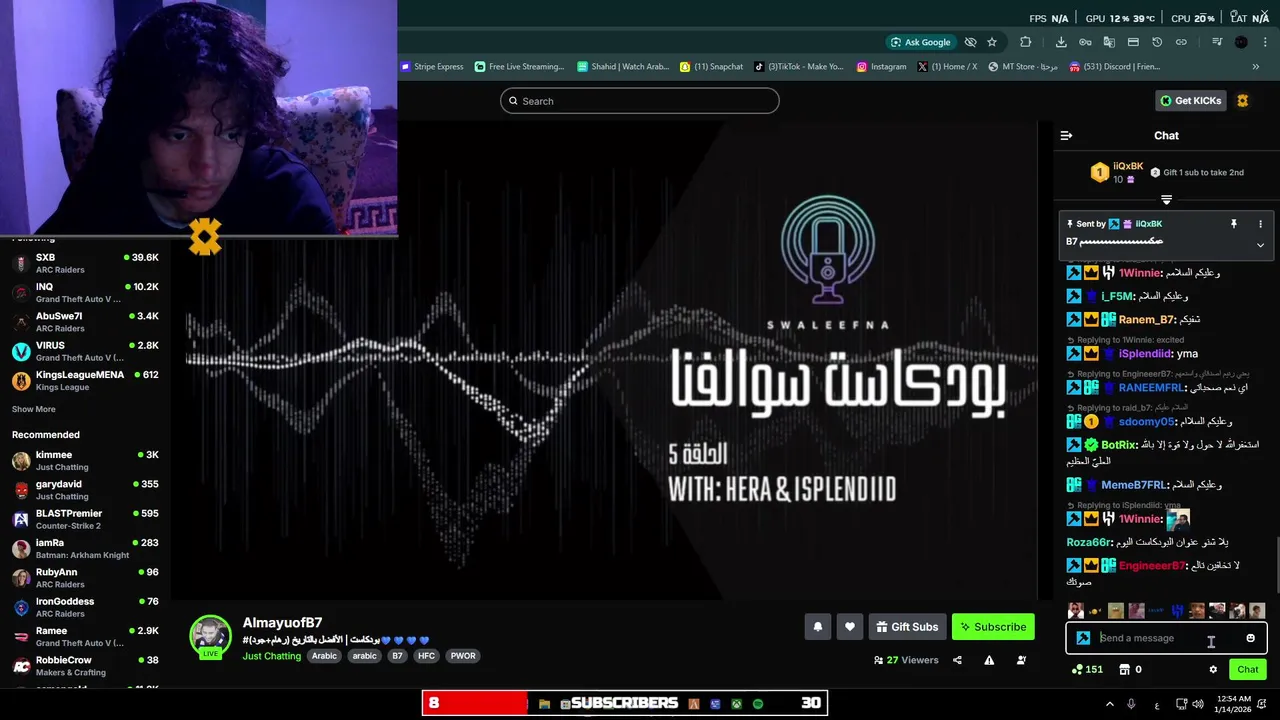This screenshot has width=1280, height=720.
Task: Click the pin icon on the pinned message
Action: point(1233,224)
